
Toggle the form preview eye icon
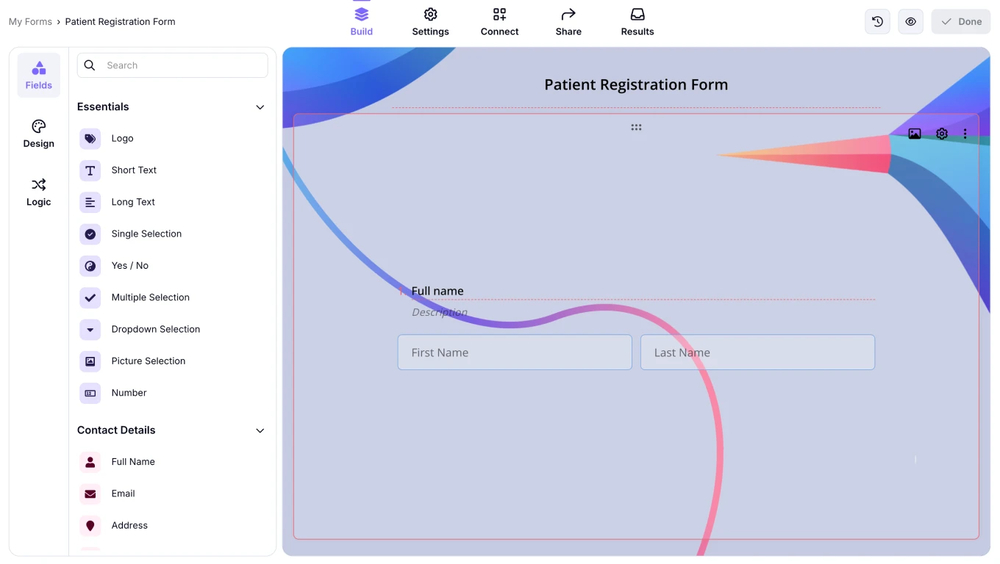910,22
